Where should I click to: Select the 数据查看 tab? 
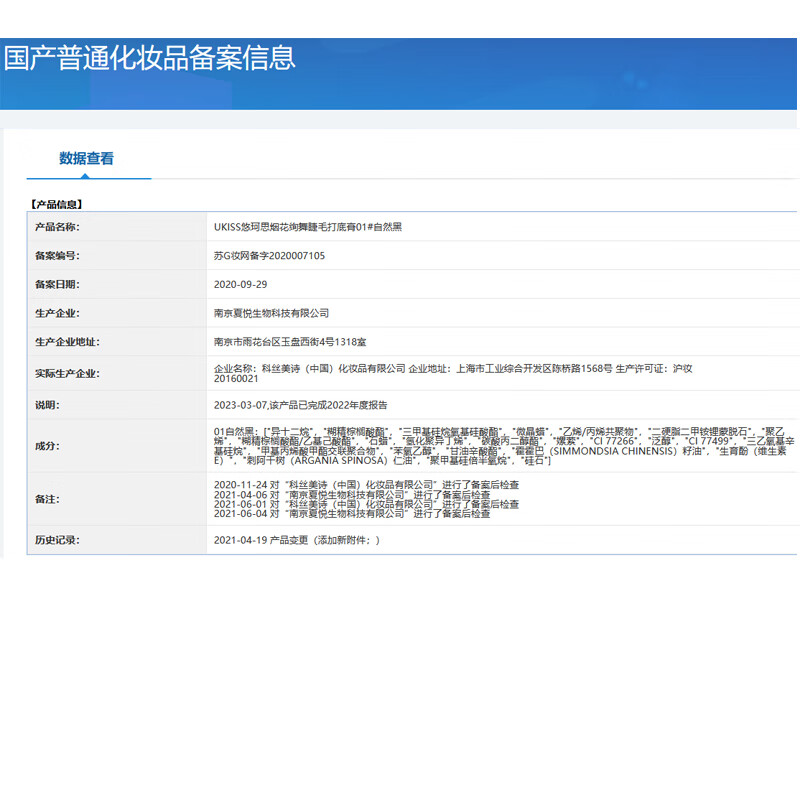87,158
